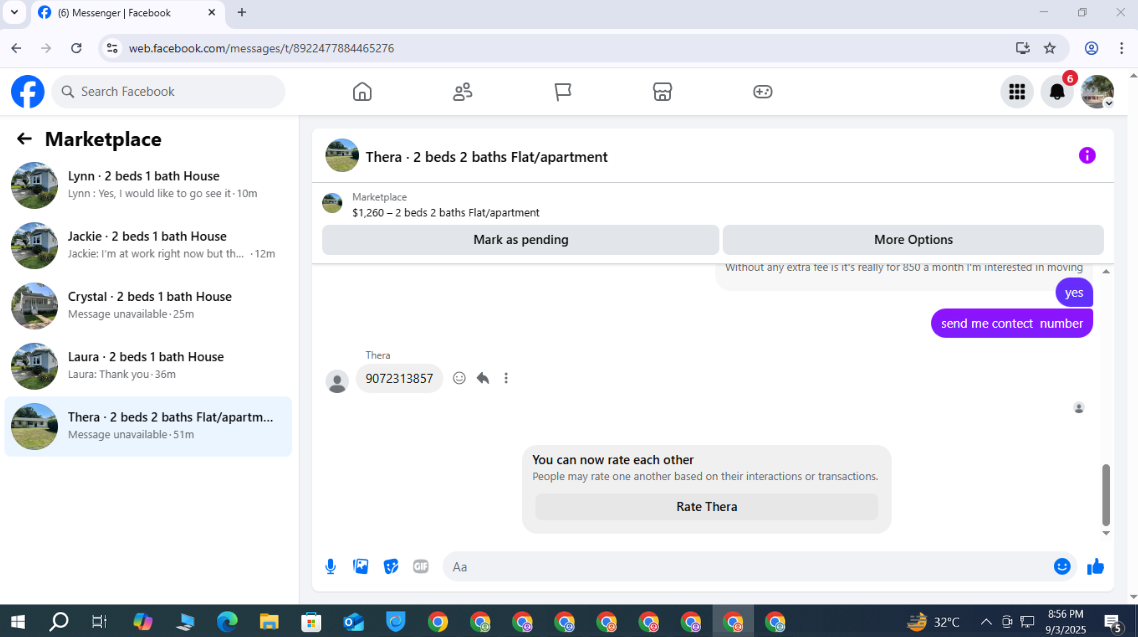Image resolution: width=1138 pixels, height=637 pixels.
Task: Open Chrome three-dot menu
Action: [x=1121, y=48]
